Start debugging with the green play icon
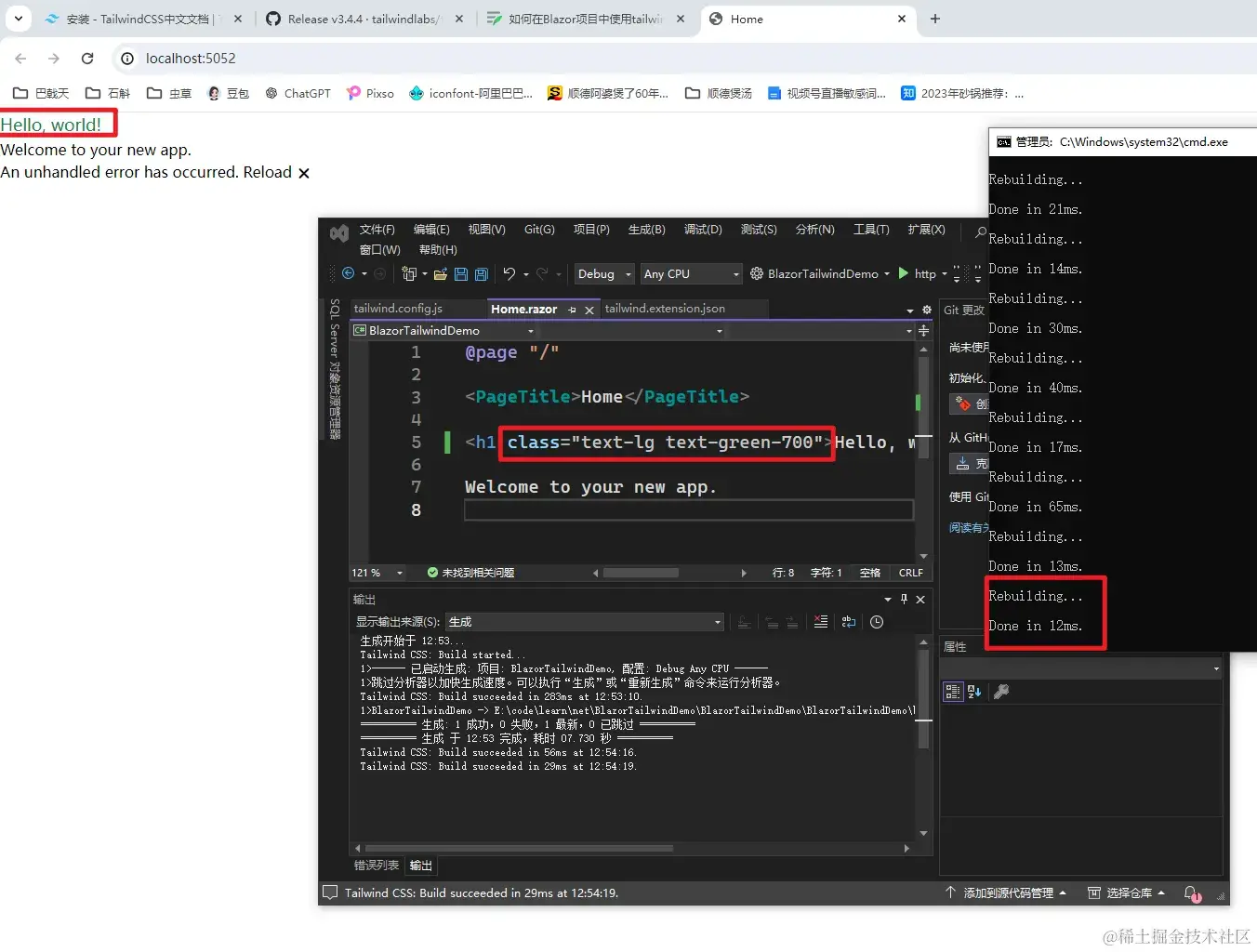This screenshot has width=1257, height=952. point(903,273)
